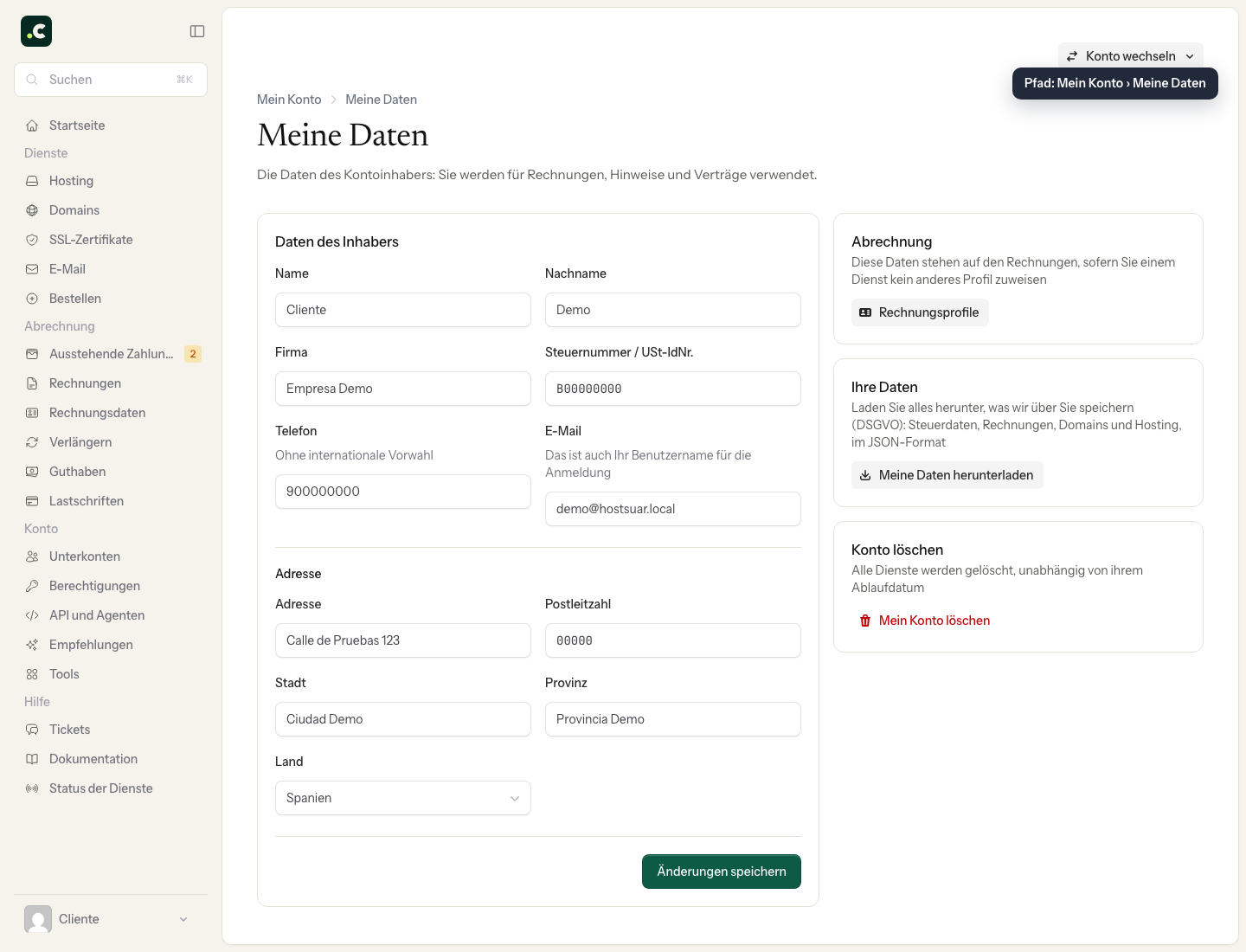Open Lastschriften menu item

click(111, 501)
